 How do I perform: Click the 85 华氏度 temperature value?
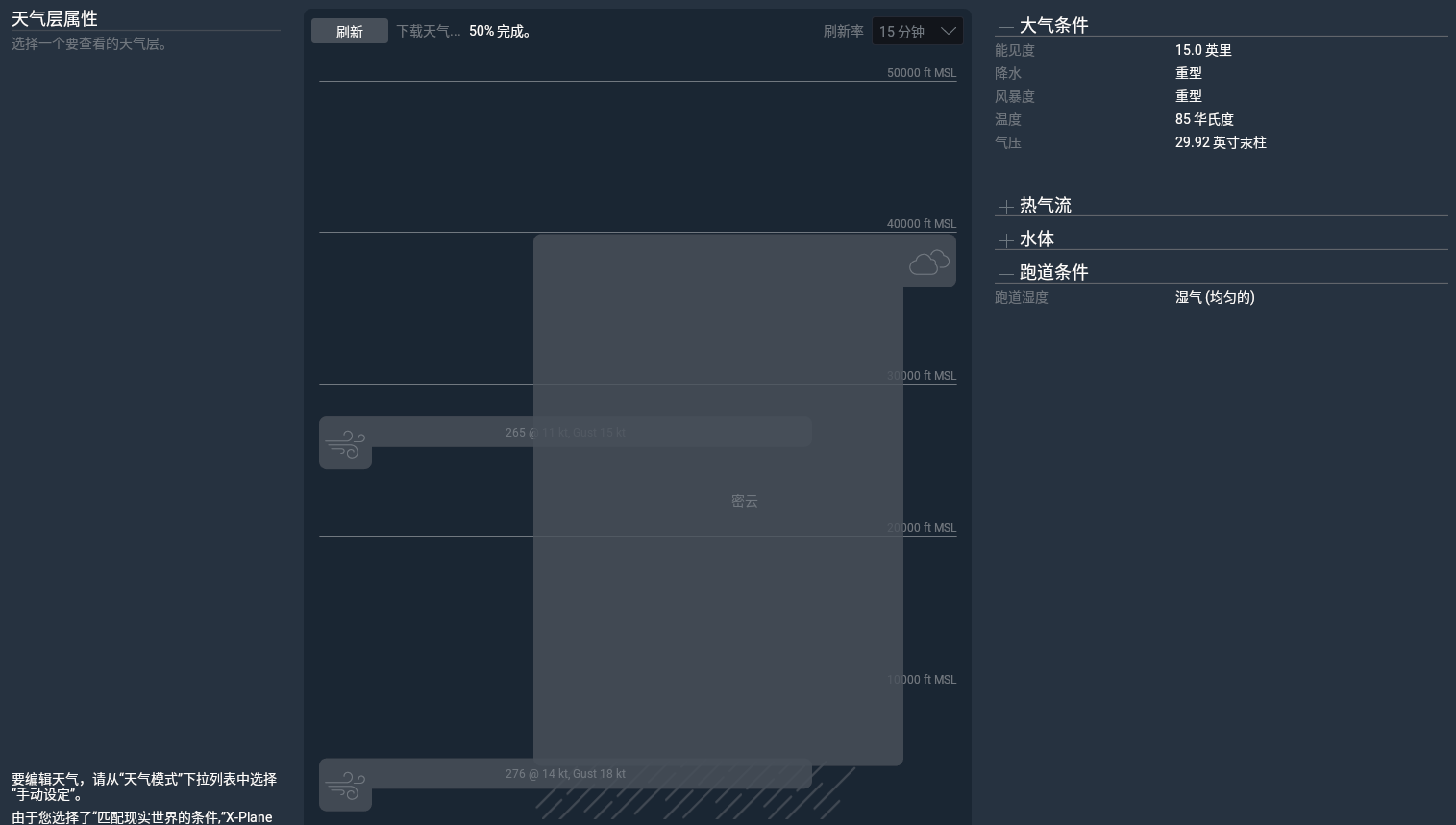[x=1204, y=119]
